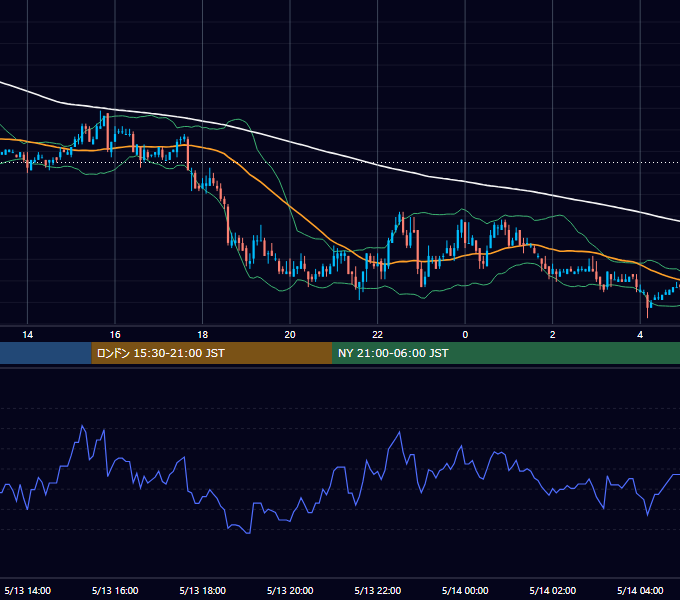Image resolution: width=680 pixels, height=600 pixels.
Task: Click the blue session bar before ロンドン
Action: (46, 353)
